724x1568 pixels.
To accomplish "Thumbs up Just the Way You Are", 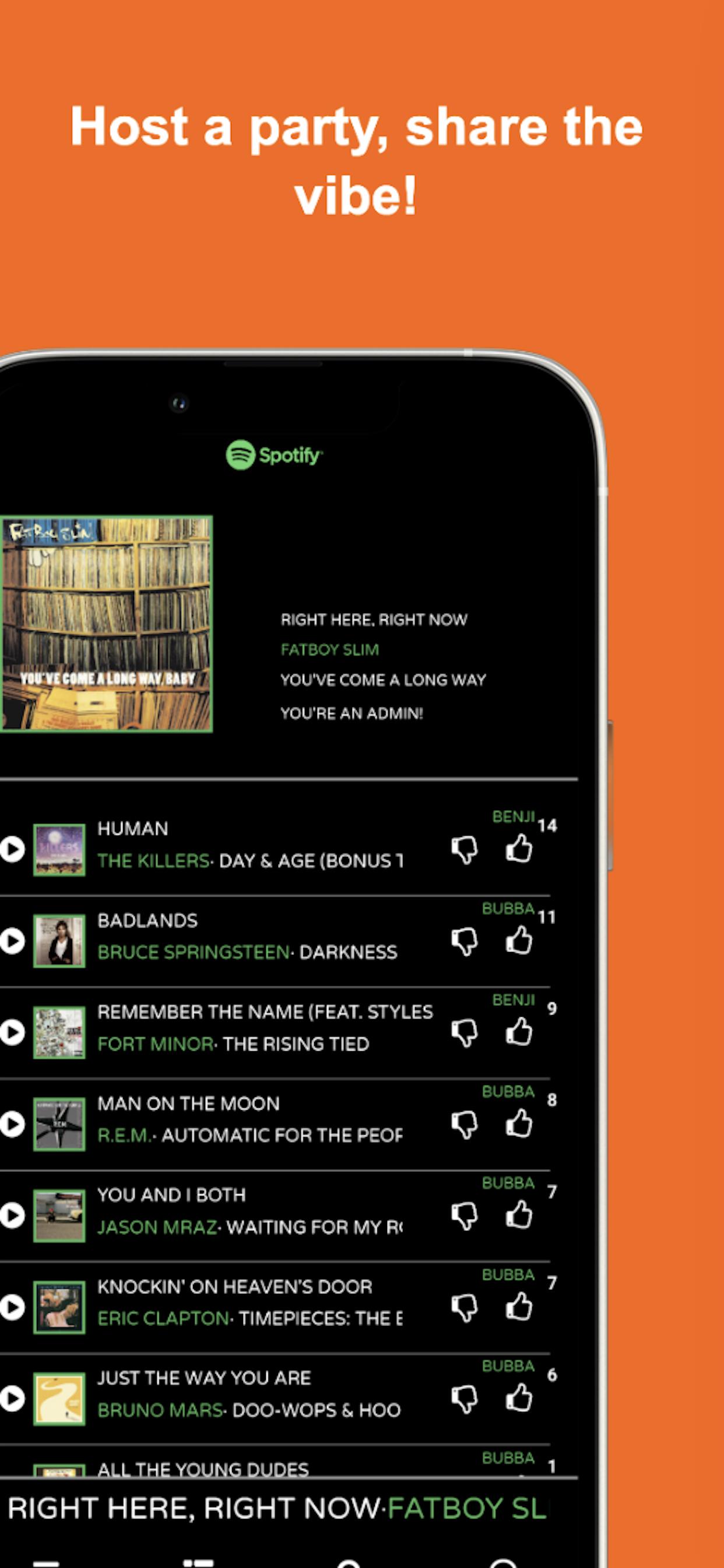I will (519, 1398).
